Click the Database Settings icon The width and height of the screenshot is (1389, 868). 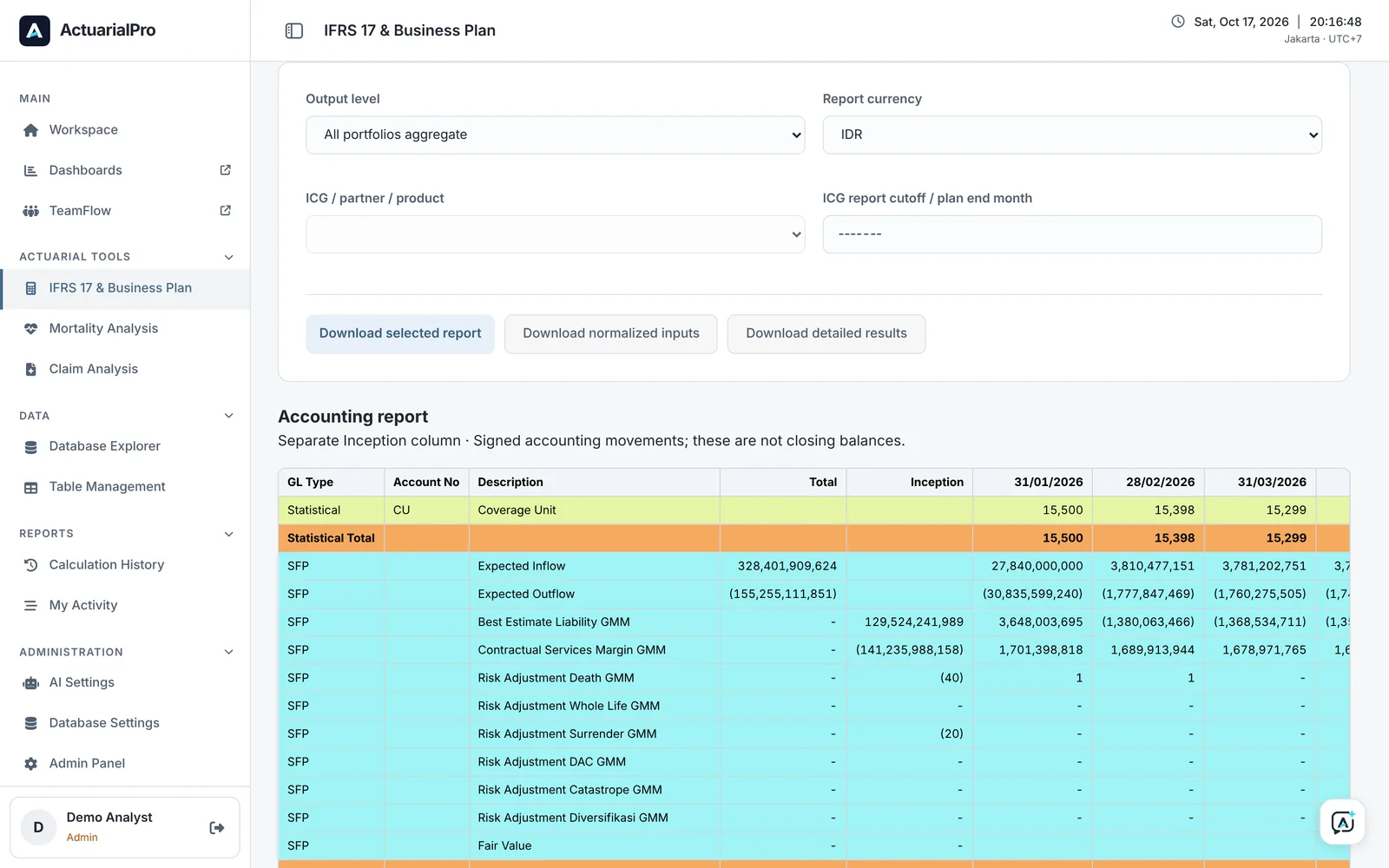(30, 723)
